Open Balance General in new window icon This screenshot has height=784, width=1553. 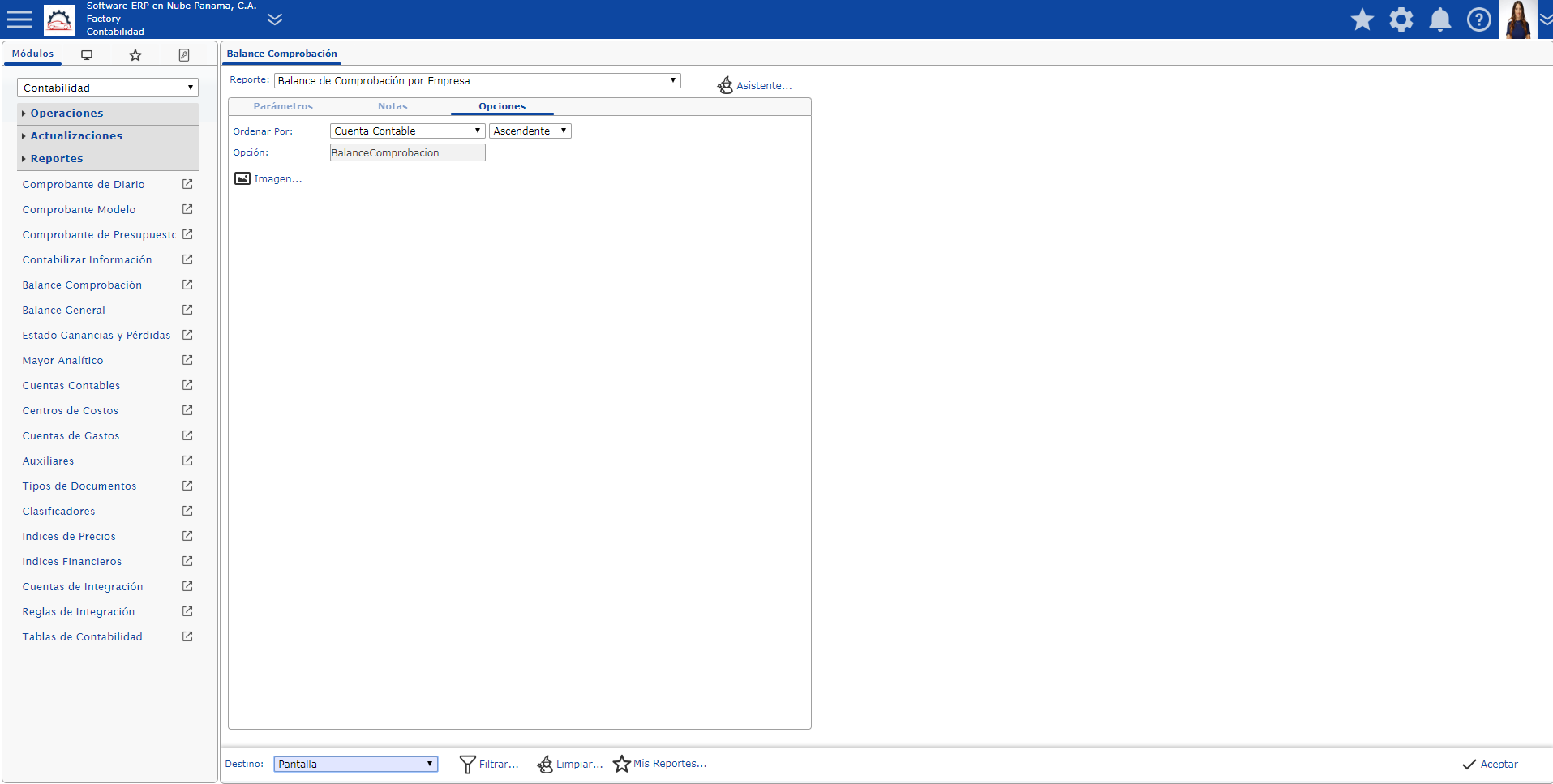click(187, 310)
